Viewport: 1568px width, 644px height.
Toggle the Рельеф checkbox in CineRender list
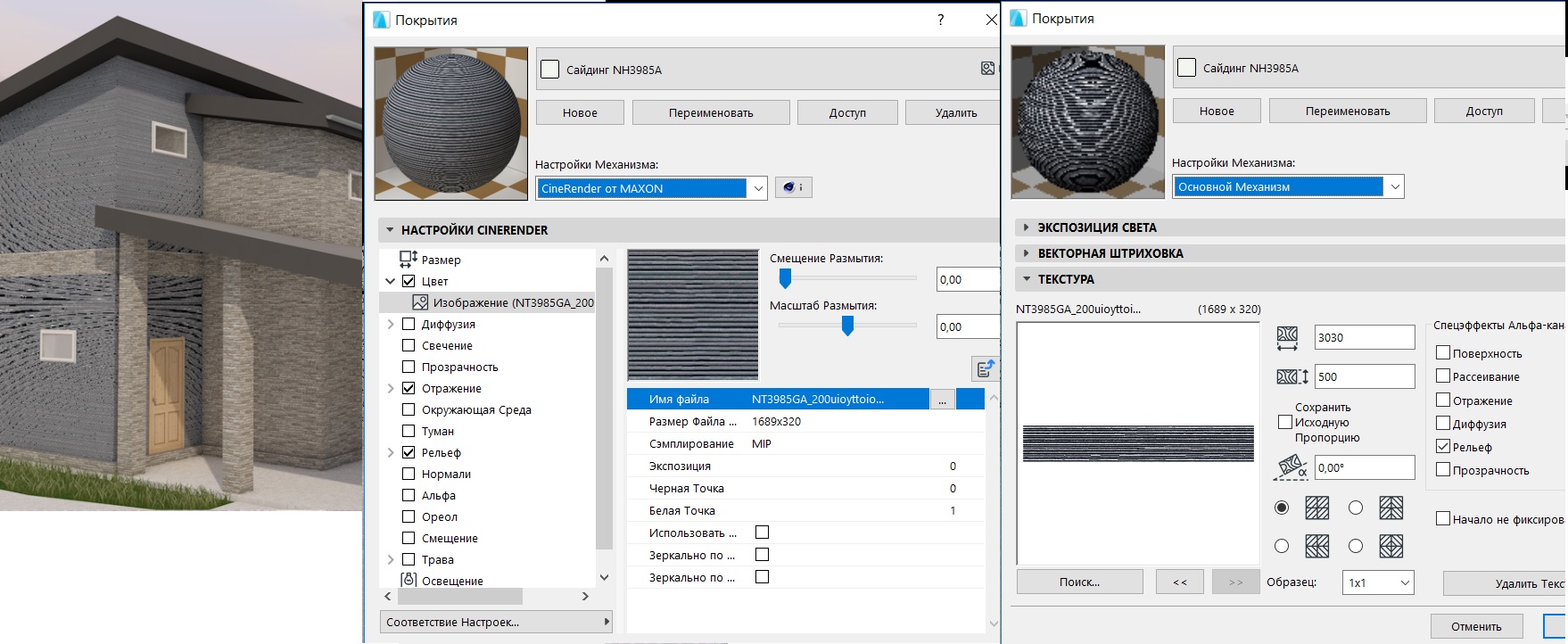[409, 452]
